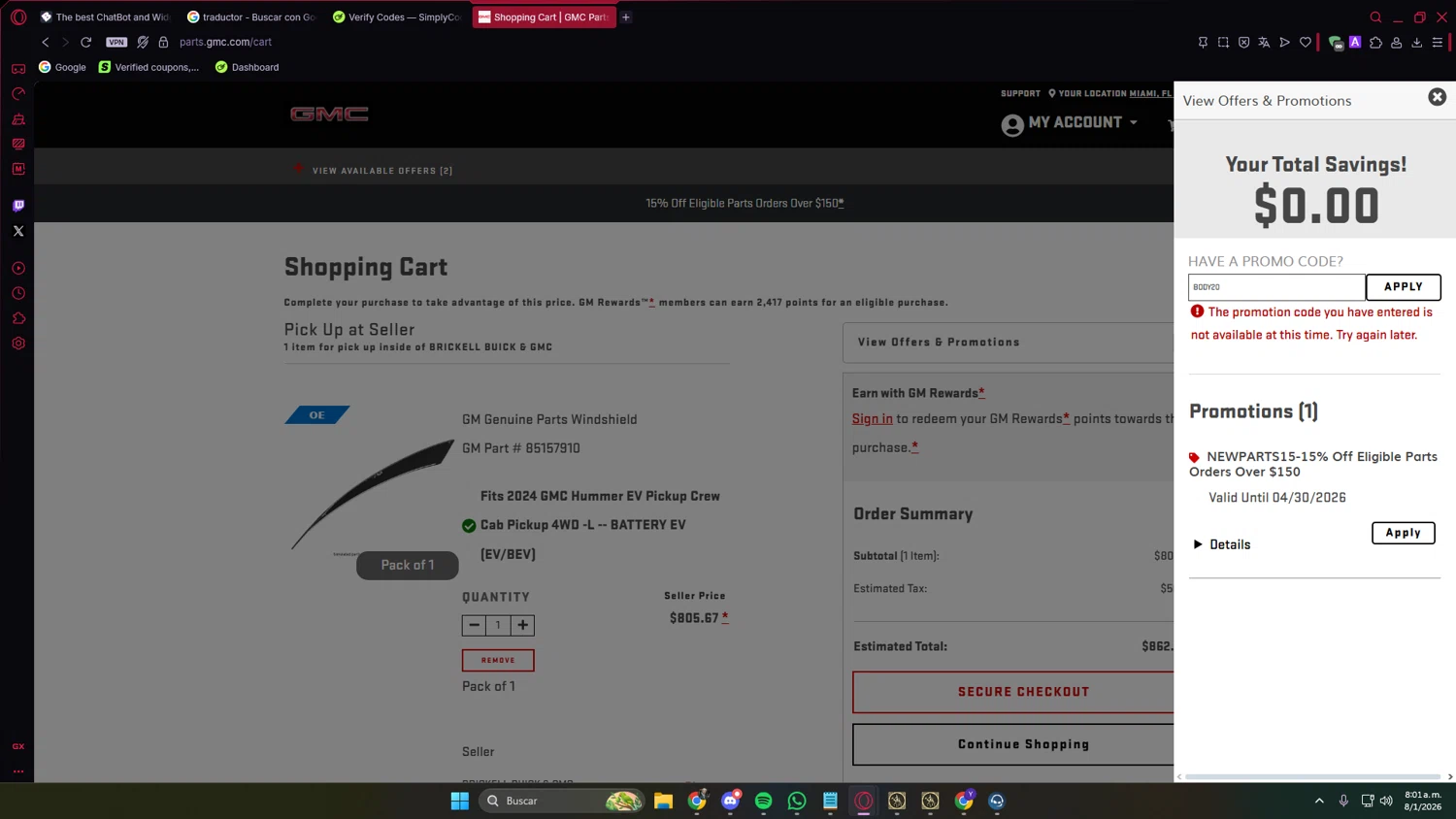The width and height of the screenshot is (1456, 819).
Task: Open the Dashboard bookmark
Action: click(247, 67)
